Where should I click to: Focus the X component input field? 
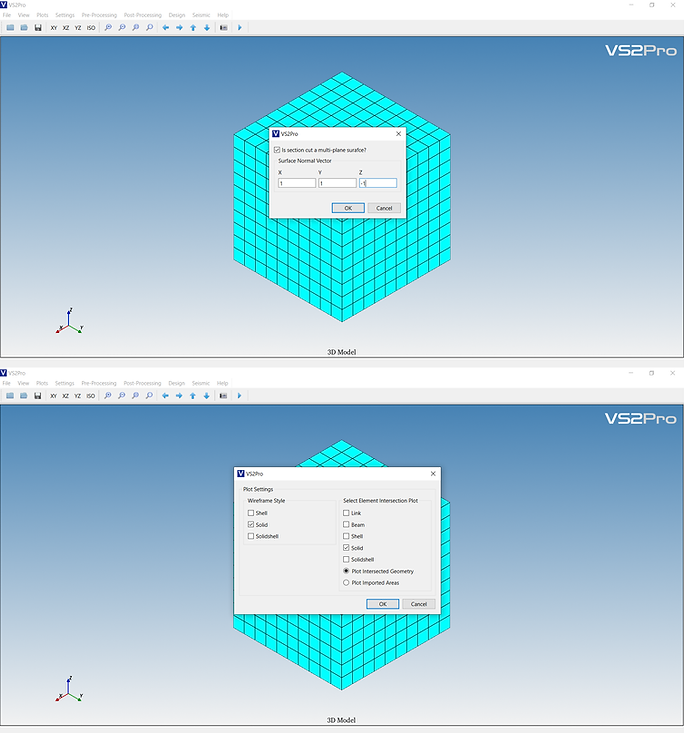pos(297,183)
